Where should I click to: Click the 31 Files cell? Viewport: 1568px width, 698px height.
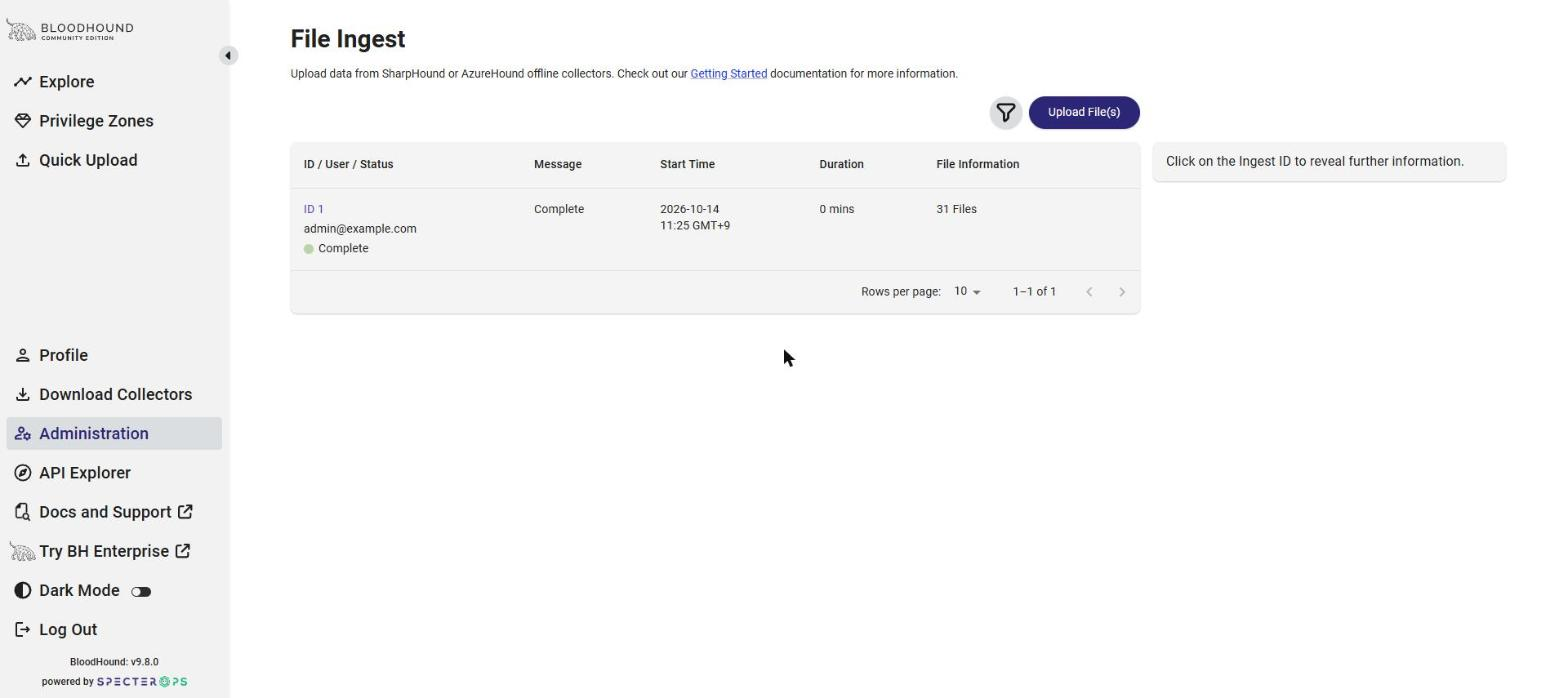(957, 209)
